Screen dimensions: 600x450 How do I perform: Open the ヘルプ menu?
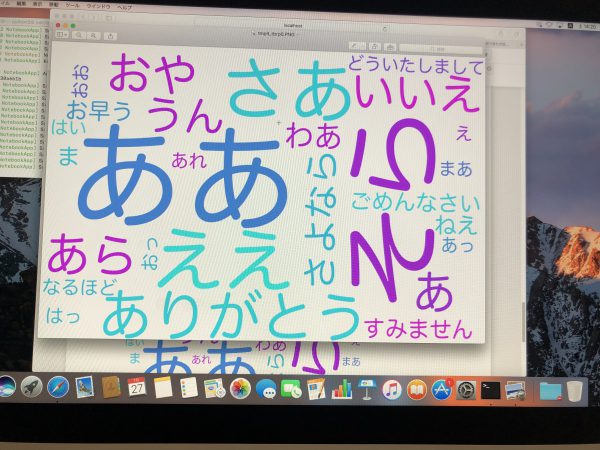click(x=125, y=7)
